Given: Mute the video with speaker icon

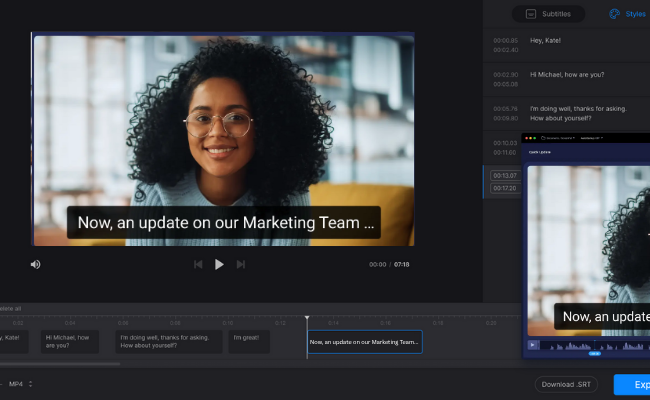Looking at the screenshot, I should 36,264.
